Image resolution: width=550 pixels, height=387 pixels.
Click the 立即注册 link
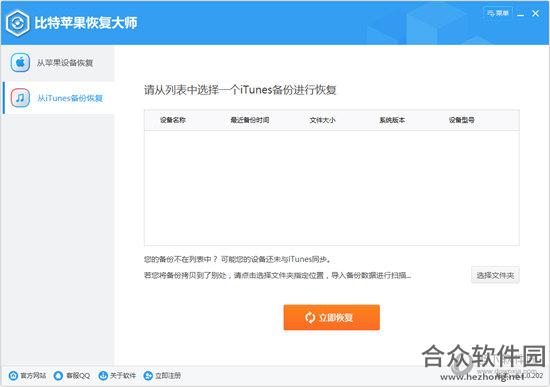point(162,375)
